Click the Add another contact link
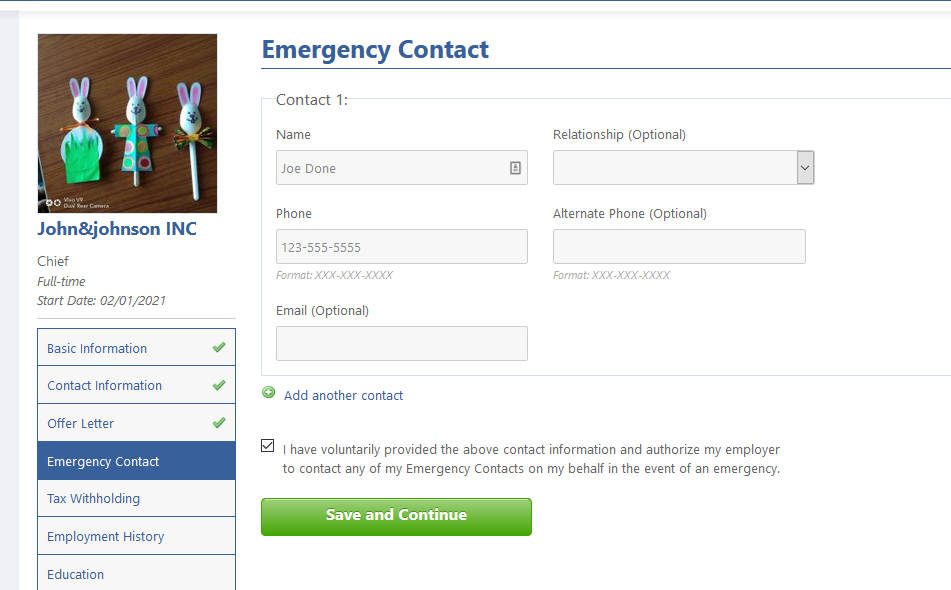The image size is (951, 590). [343, 395]
